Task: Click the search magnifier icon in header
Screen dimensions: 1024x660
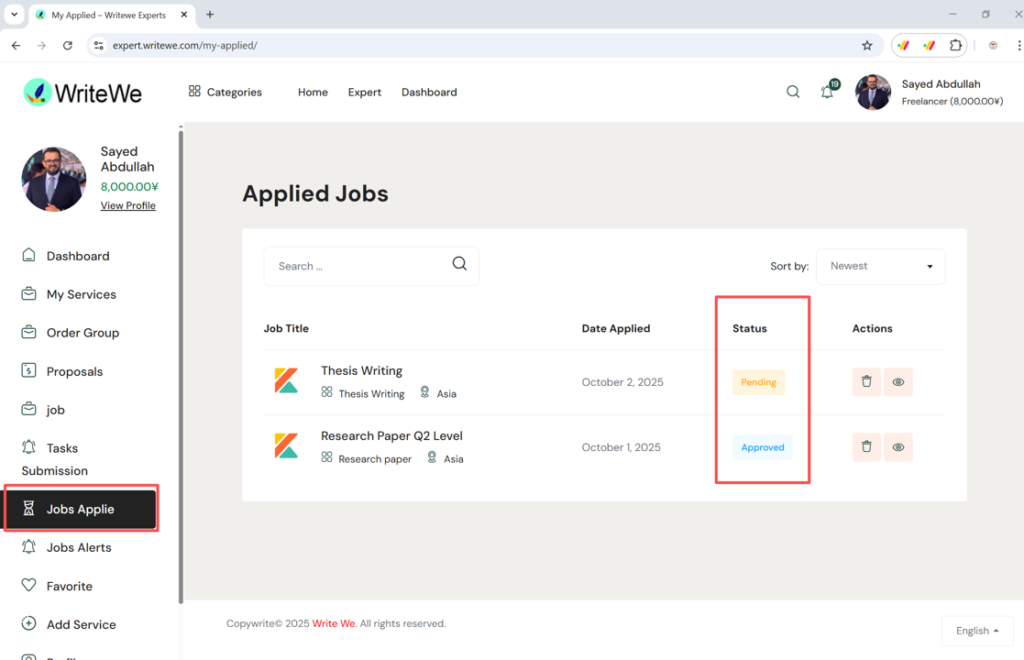Action: click(x=793, y=92)
